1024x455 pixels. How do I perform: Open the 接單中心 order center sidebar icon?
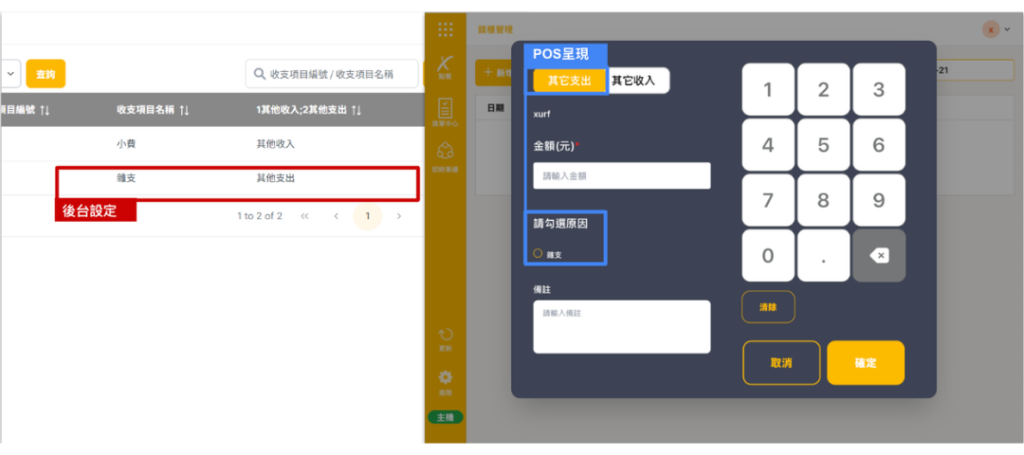pyautogui.click(x=445, y=112)
